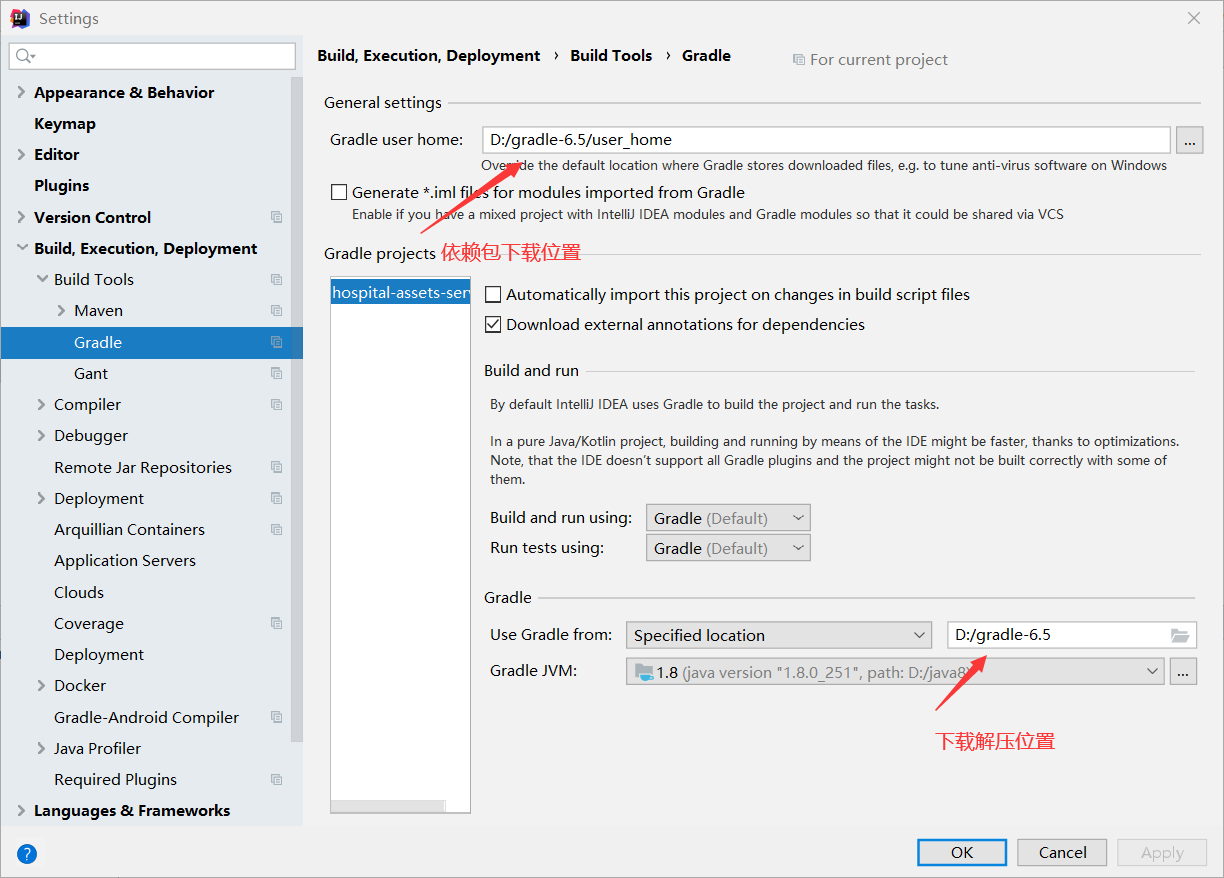Image resolution: width=1224 pixels, height=878 pixels.
Task: Click the project-level icon beside Build Tools
Action: pos(276,279)
